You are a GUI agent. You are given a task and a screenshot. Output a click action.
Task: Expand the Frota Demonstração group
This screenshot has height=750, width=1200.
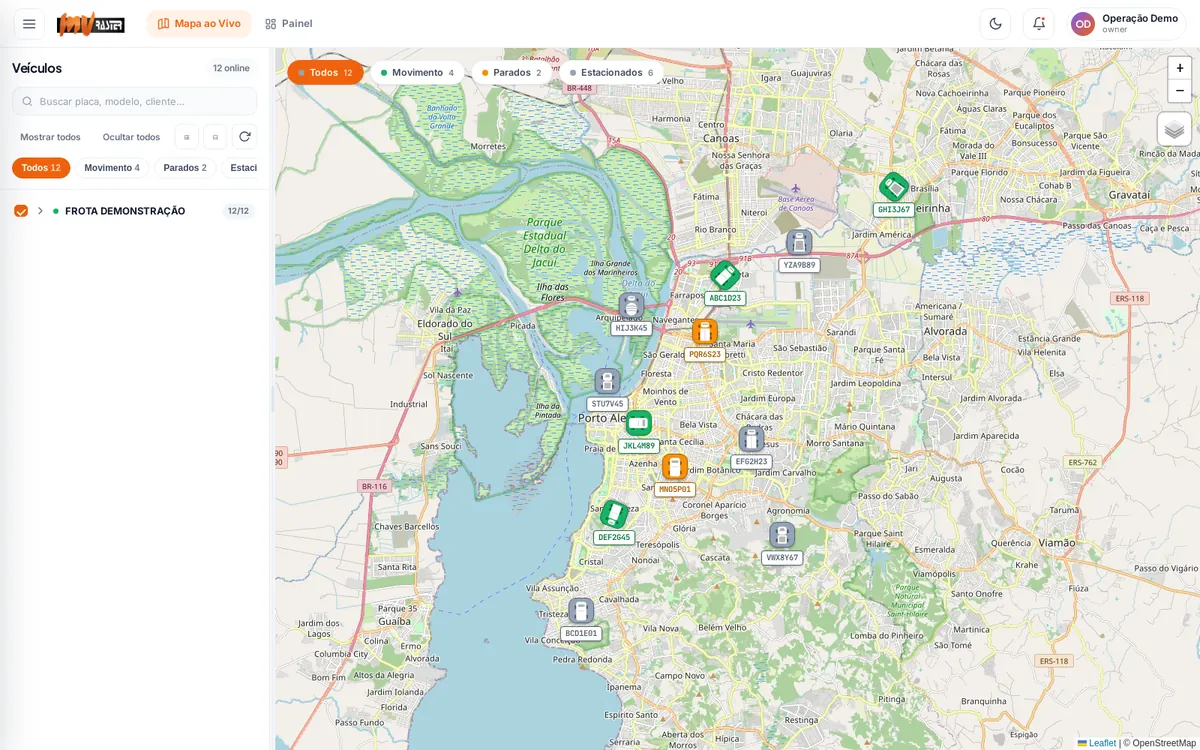coord(40,211)
